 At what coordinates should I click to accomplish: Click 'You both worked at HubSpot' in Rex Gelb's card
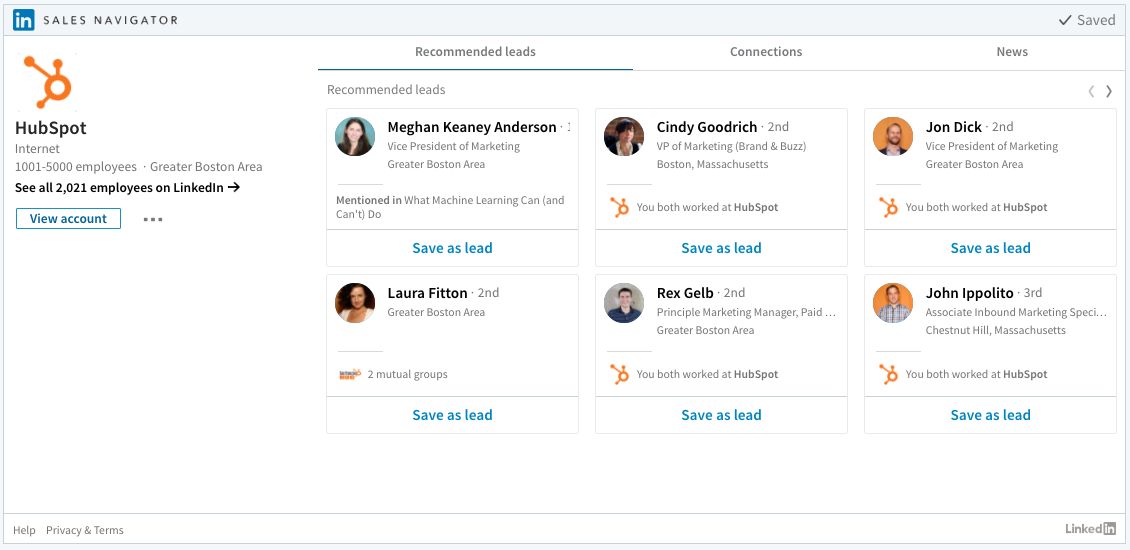point(708,374)
